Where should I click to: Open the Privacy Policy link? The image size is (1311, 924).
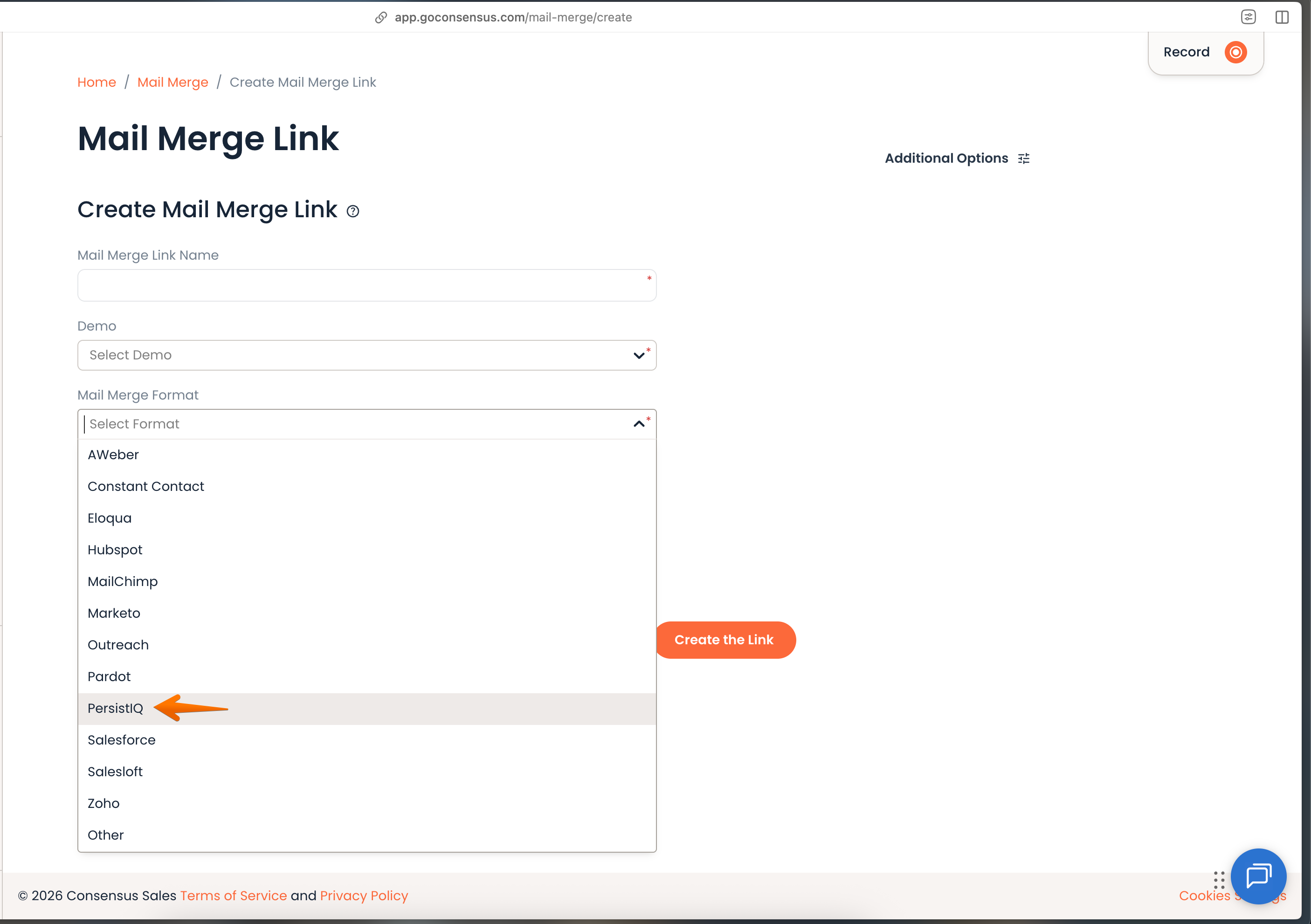[x=364, y=896]
